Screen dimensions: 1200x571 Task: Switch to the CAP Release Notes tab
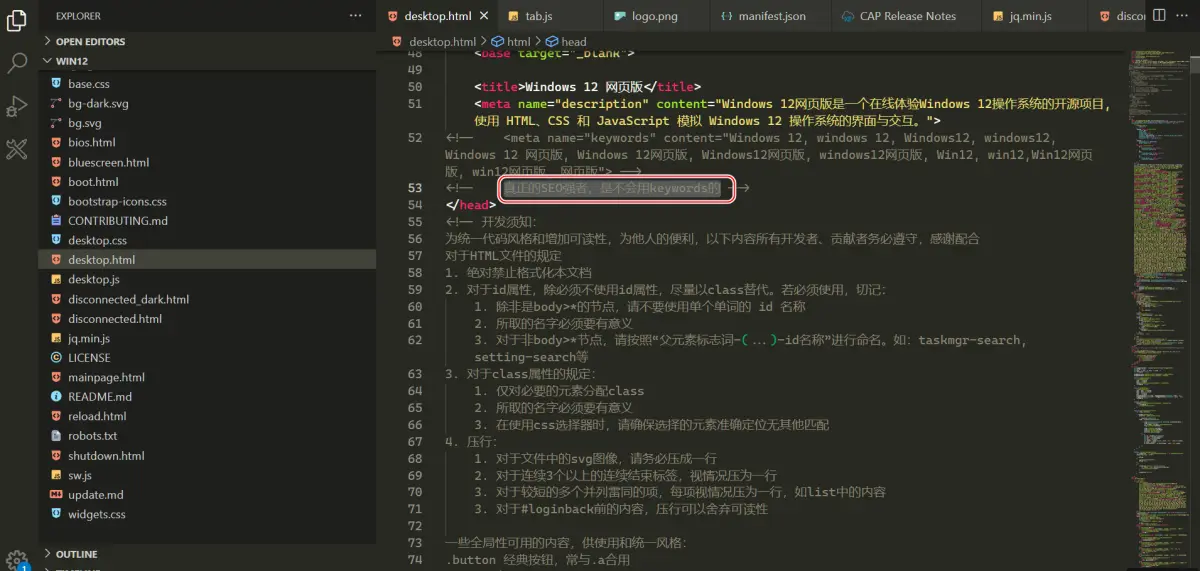point(907,16)
